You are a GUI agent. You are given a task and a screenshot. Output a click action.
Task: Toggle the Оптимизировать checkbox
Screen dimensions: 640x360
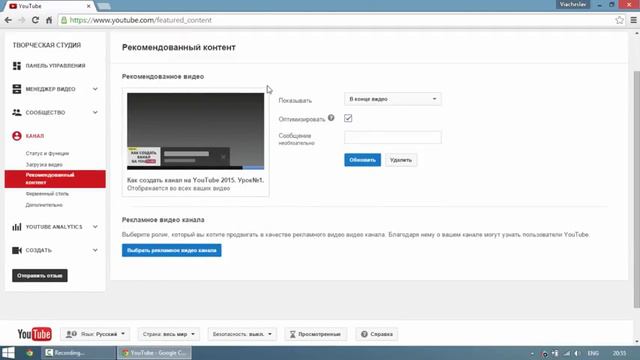348,118
